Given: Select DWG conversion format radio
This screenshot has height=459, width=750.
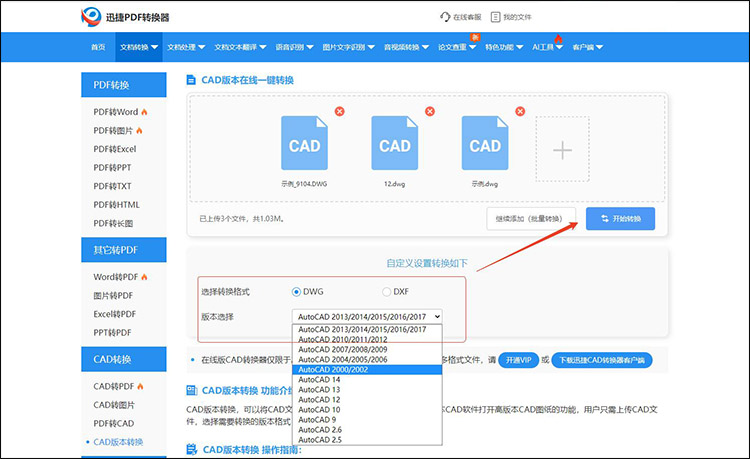Looking at the screenshot, I should click(x=296, y=292).
